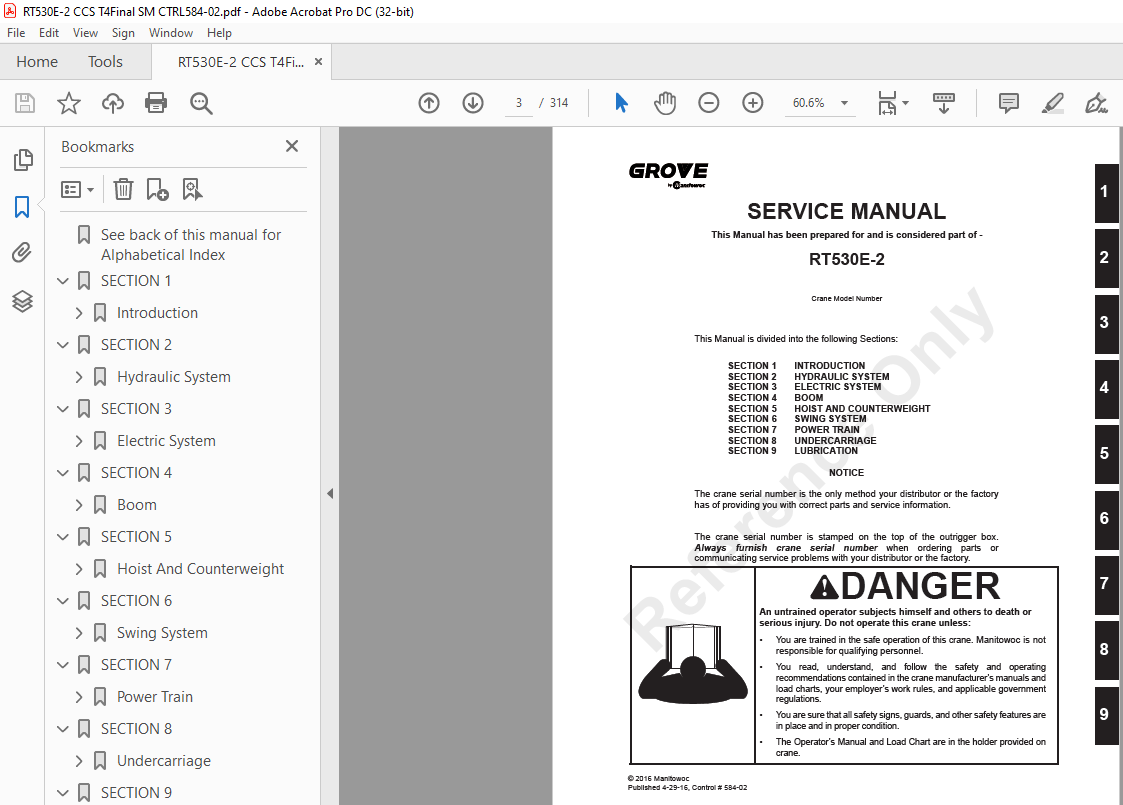Open the Sign document tool
The width and height of the screenshot is (1123, 805).
tap(1096, 103)
